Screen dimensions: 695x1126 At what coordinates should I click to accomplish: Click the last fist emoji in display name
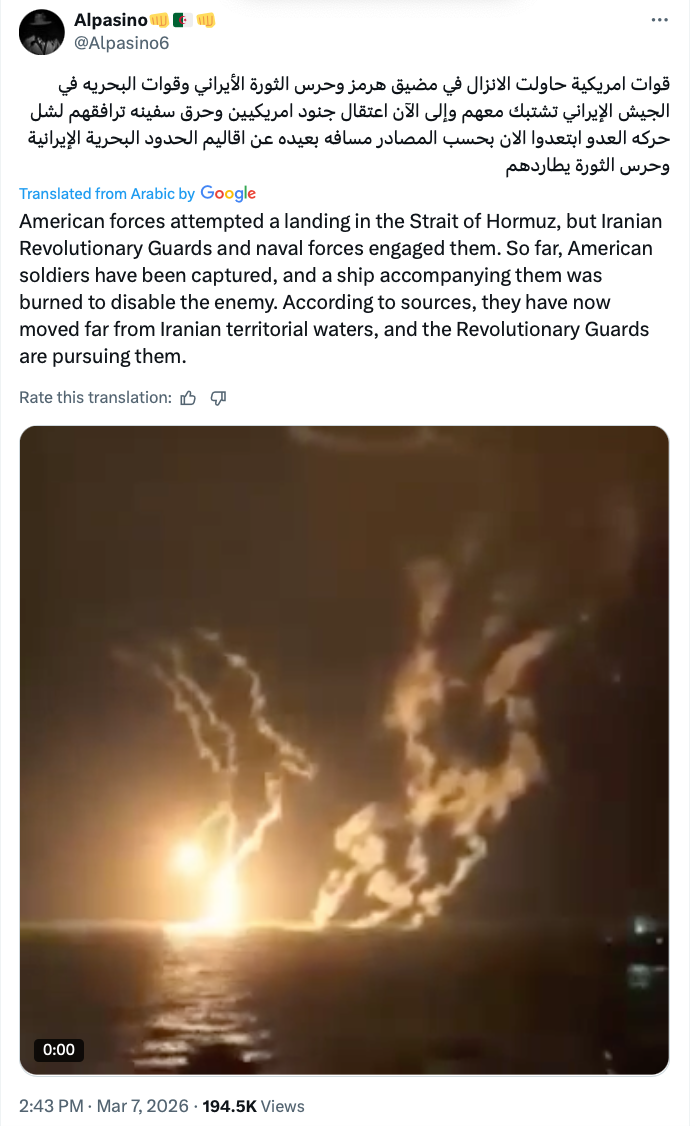click(x=205, y=20)
